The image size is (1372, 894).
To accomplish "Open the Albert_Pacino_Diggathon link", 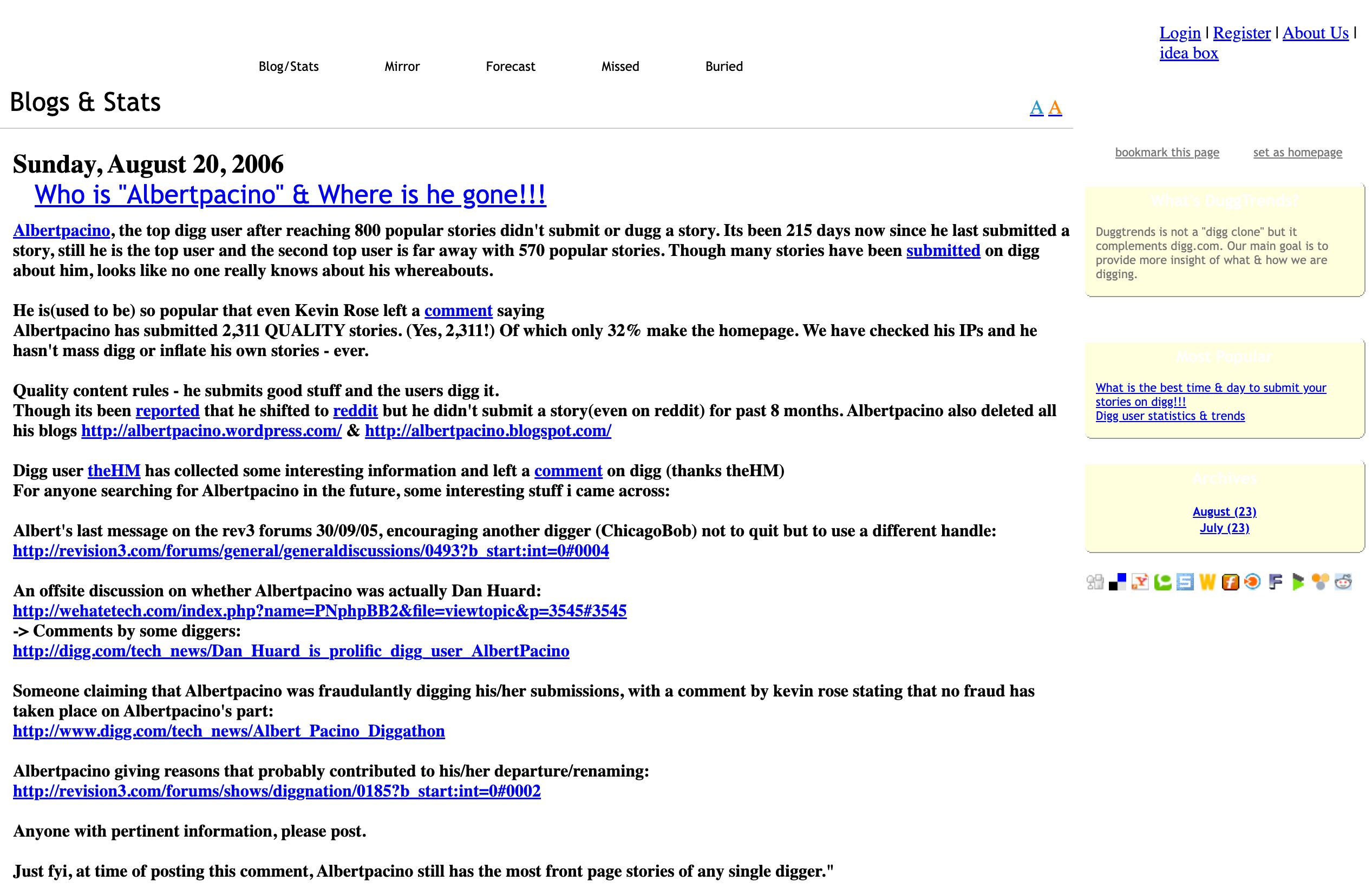I will (229, 731).
